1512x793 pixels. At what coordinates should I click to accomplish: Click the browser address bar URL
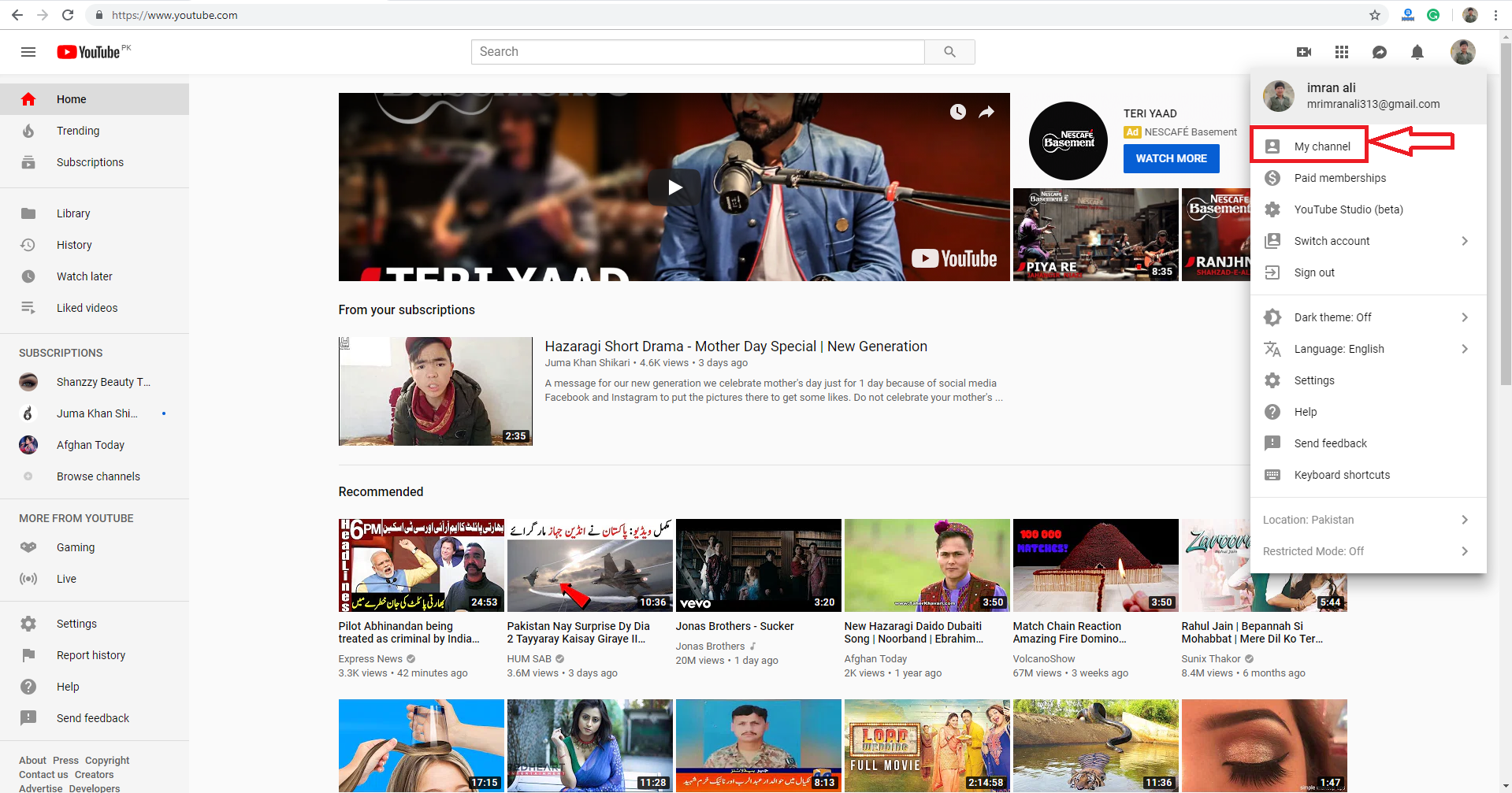(174, 15)
